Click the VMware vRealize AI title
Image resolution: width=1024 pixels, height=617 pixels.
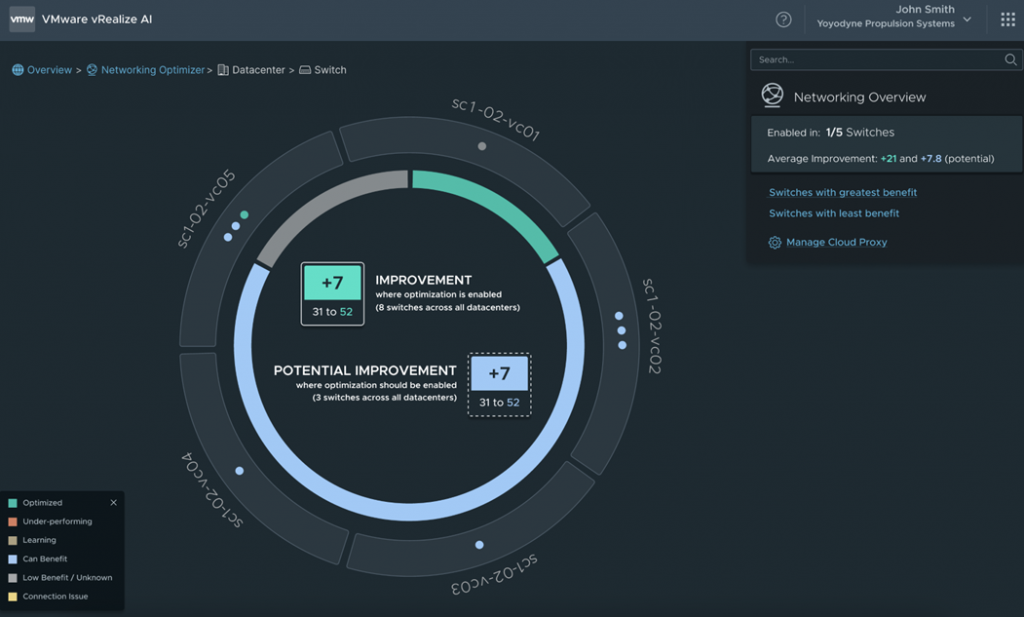tap(97, 19)
